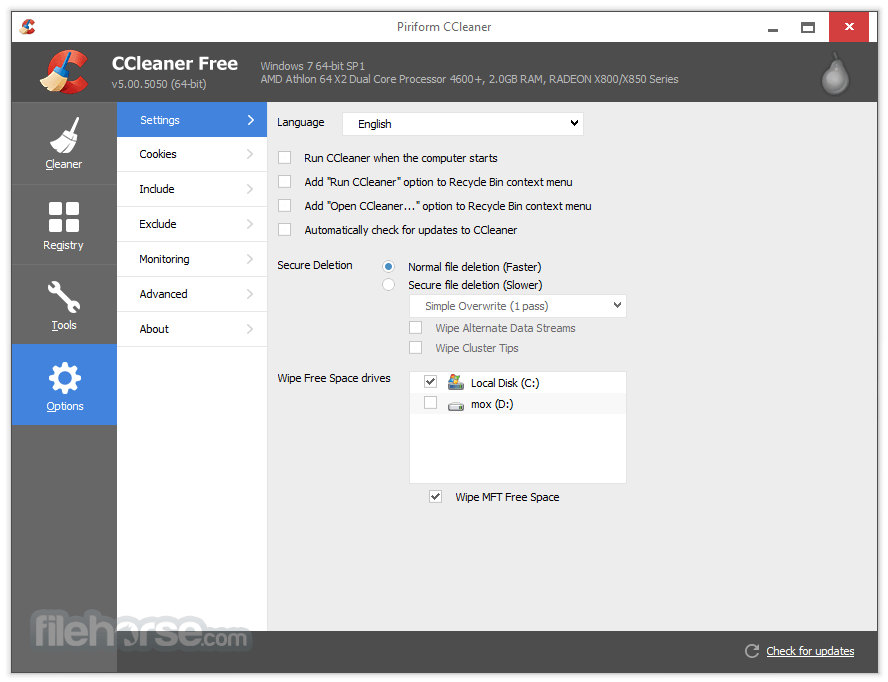Click the Language field label
This screenshot has width=888, height=682.
(x=301, y=122)
